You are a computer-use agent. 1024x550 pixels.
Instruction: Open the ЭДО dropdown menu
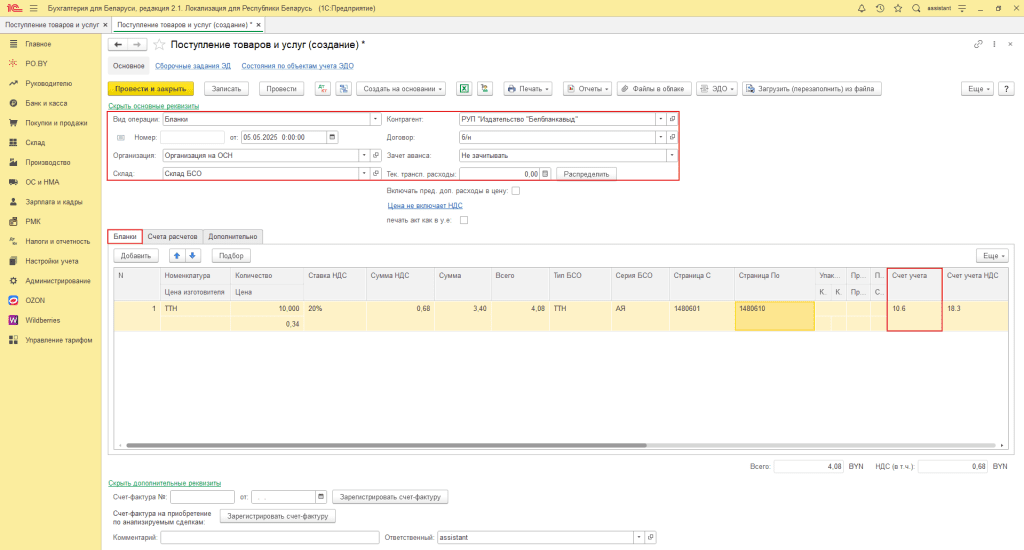tap(717, 89)
